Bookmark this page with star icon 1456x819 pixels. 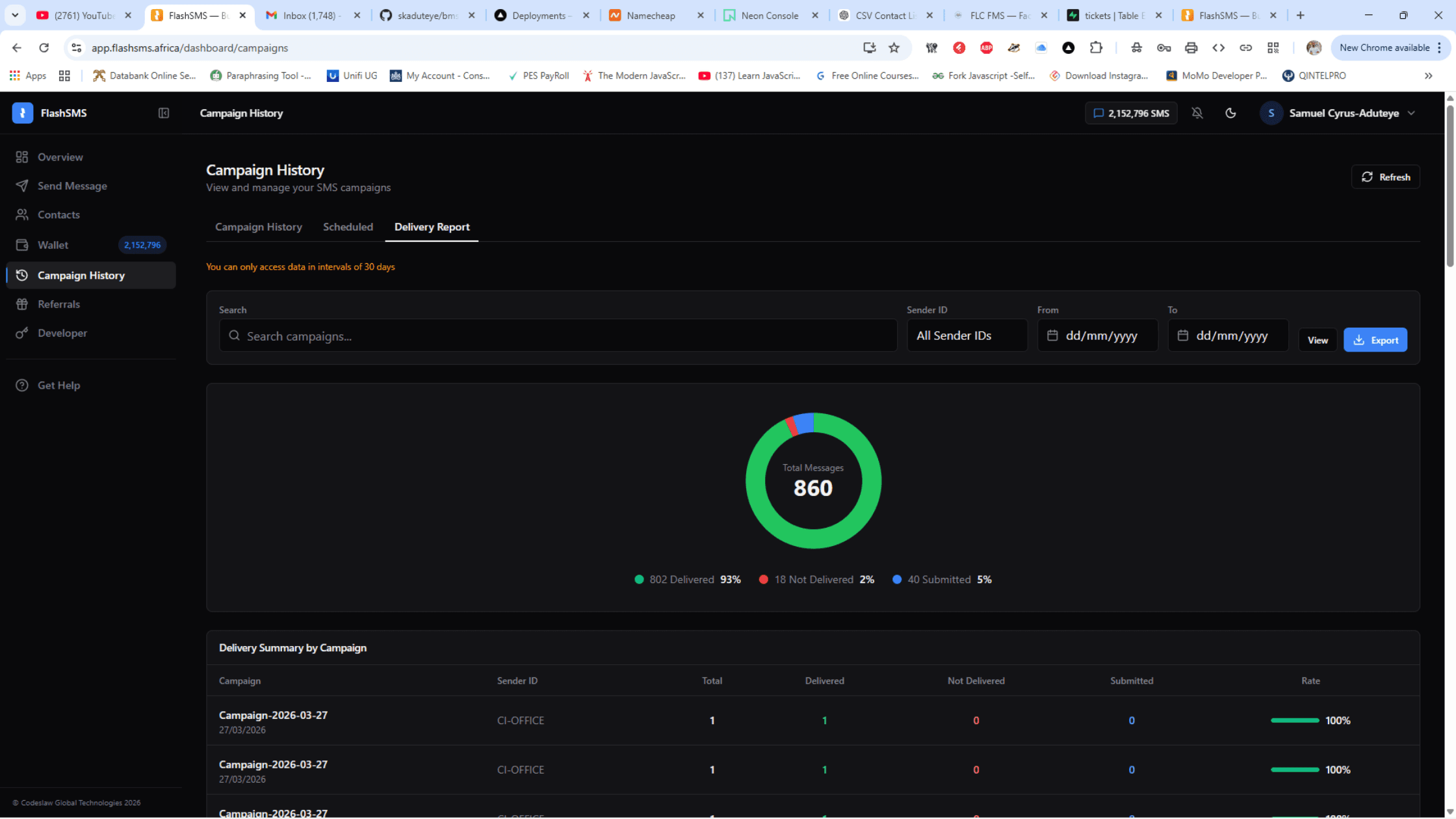point(894,47)
